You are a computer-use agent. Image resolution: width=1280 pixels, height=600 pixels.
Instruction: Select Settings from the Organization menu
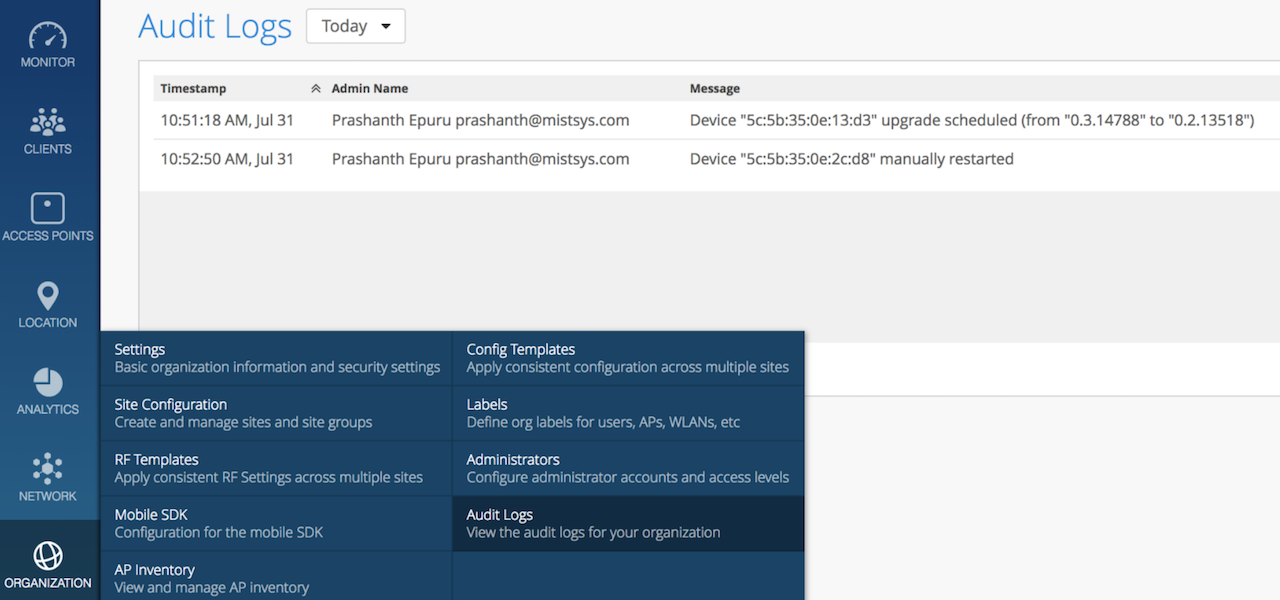pyautogui.click(x=277, y=358)
